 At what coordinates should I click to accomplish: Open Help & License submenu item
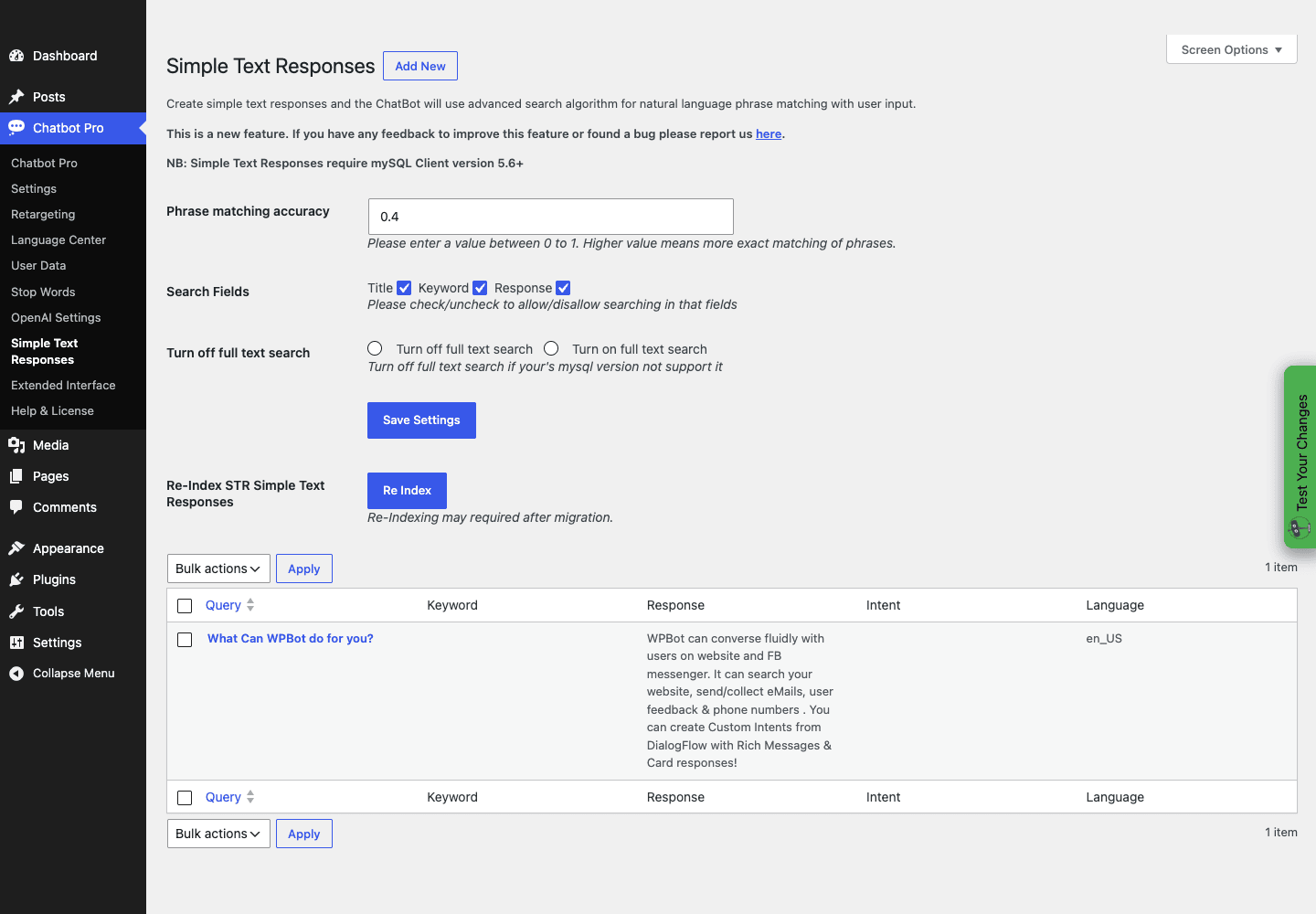point(52,410)
